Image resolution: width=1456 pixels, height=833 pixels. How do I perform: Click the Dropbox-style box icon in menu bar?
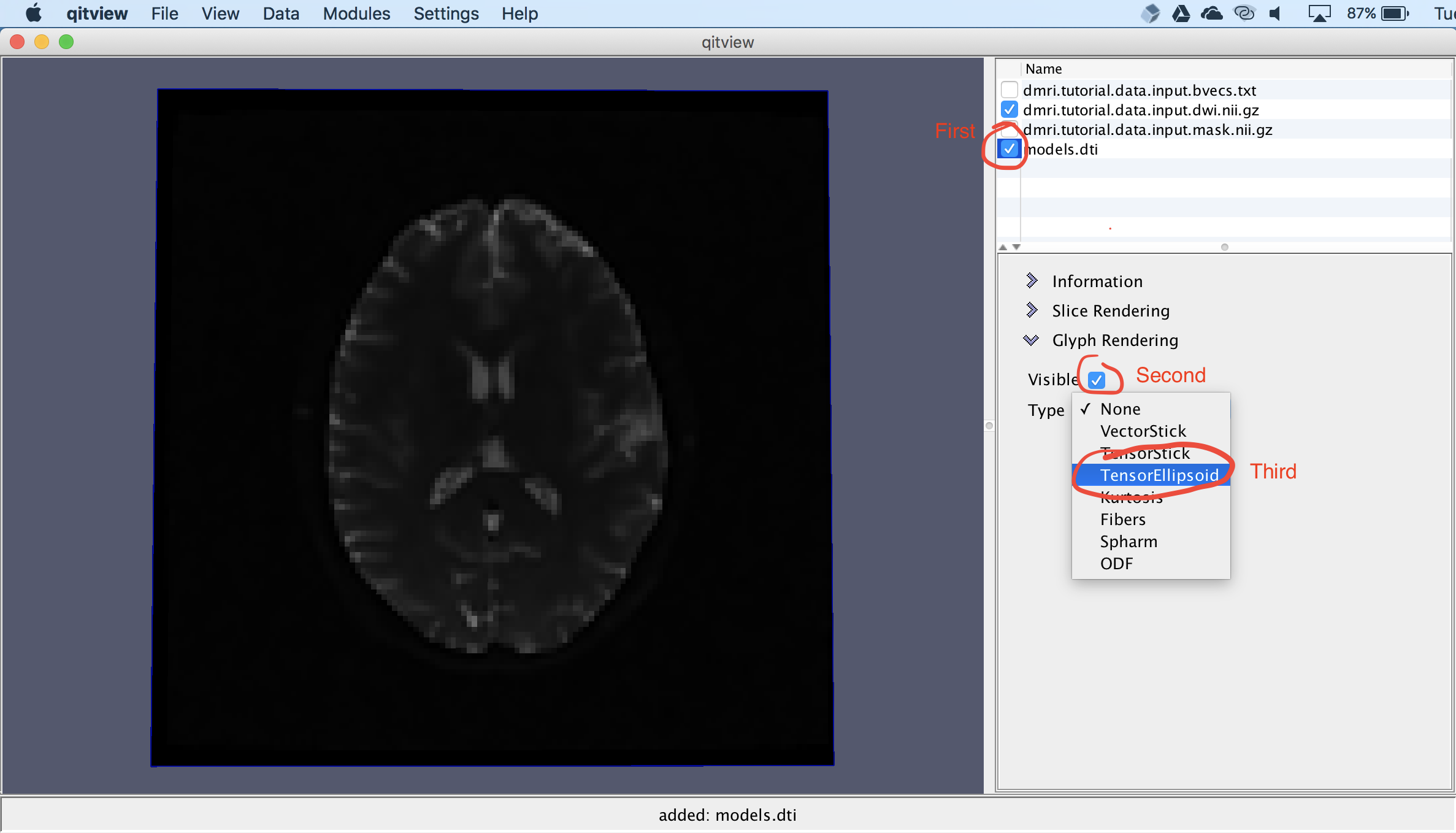coord(1151,13)
